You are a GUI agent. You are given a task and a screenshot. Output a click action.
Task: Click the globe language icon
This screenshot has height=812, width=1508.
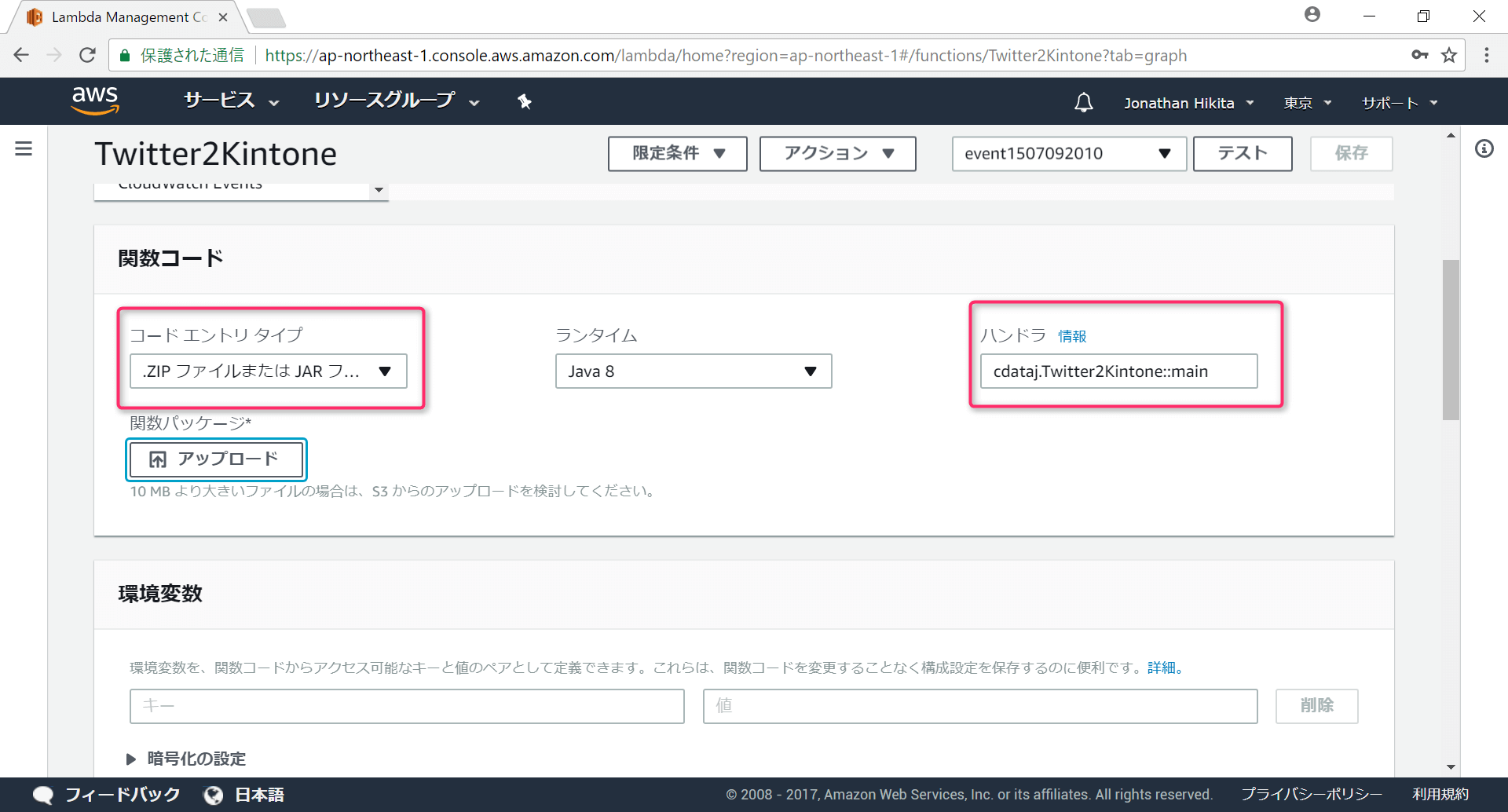(x=213, y=795)
